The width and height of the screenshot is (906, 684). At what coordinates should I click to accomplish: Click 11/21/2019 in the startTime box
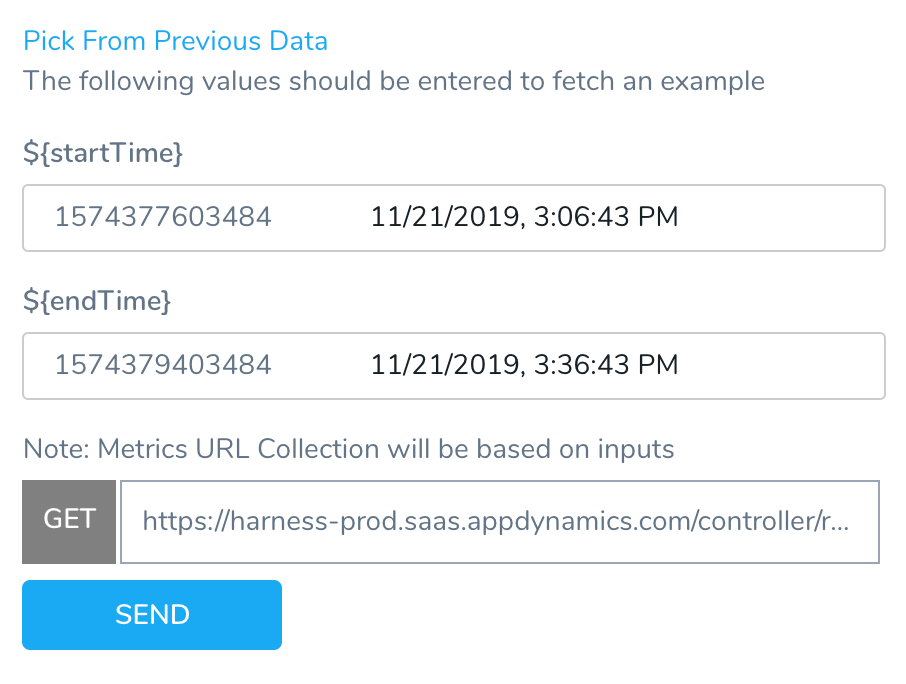click(448, 217)
